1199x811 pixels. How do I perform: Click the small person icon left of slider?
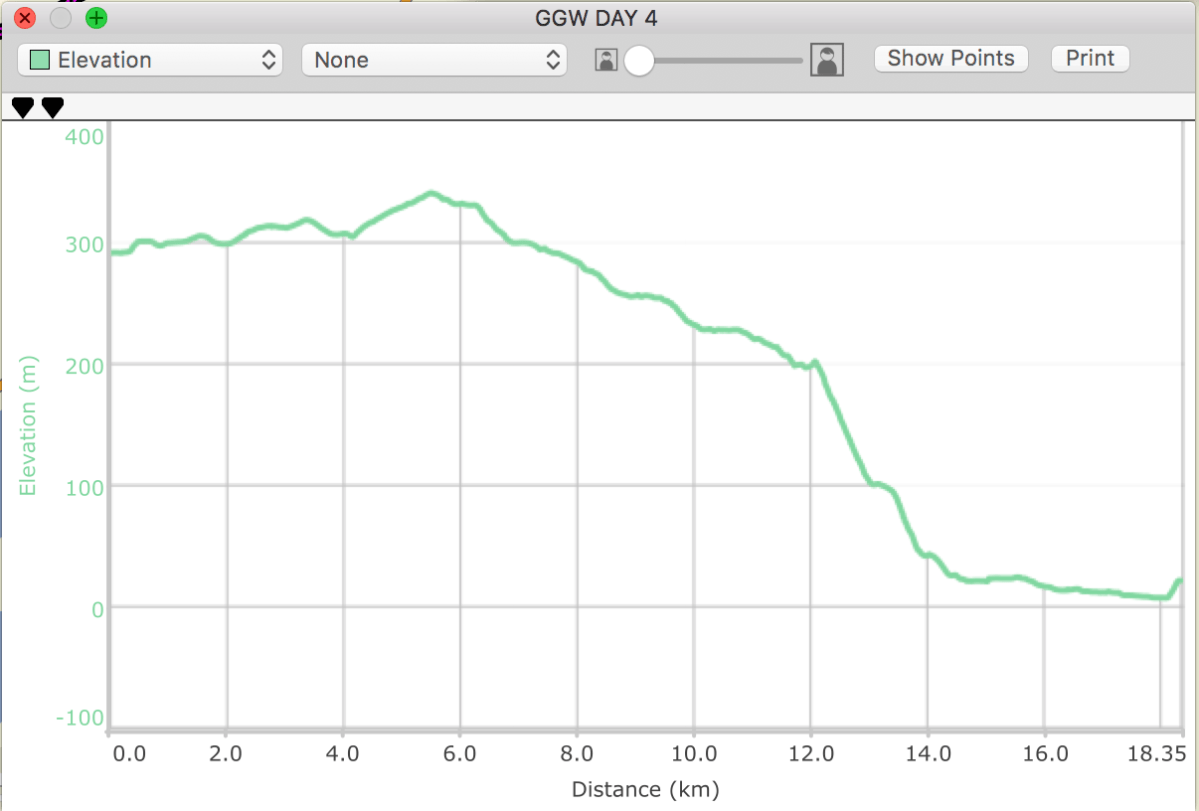point(606,60)
